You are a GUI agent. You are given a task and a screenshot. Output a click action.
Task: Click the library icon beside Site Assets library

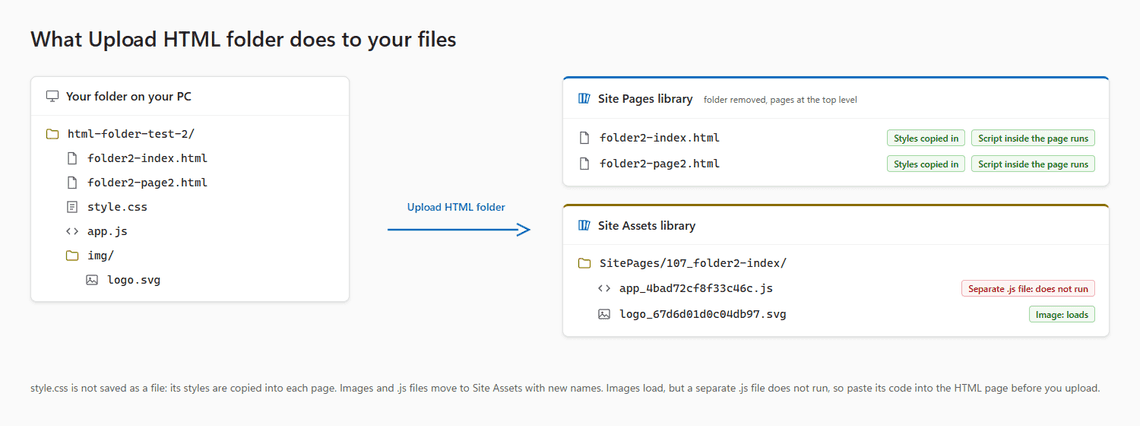[583, 225]
